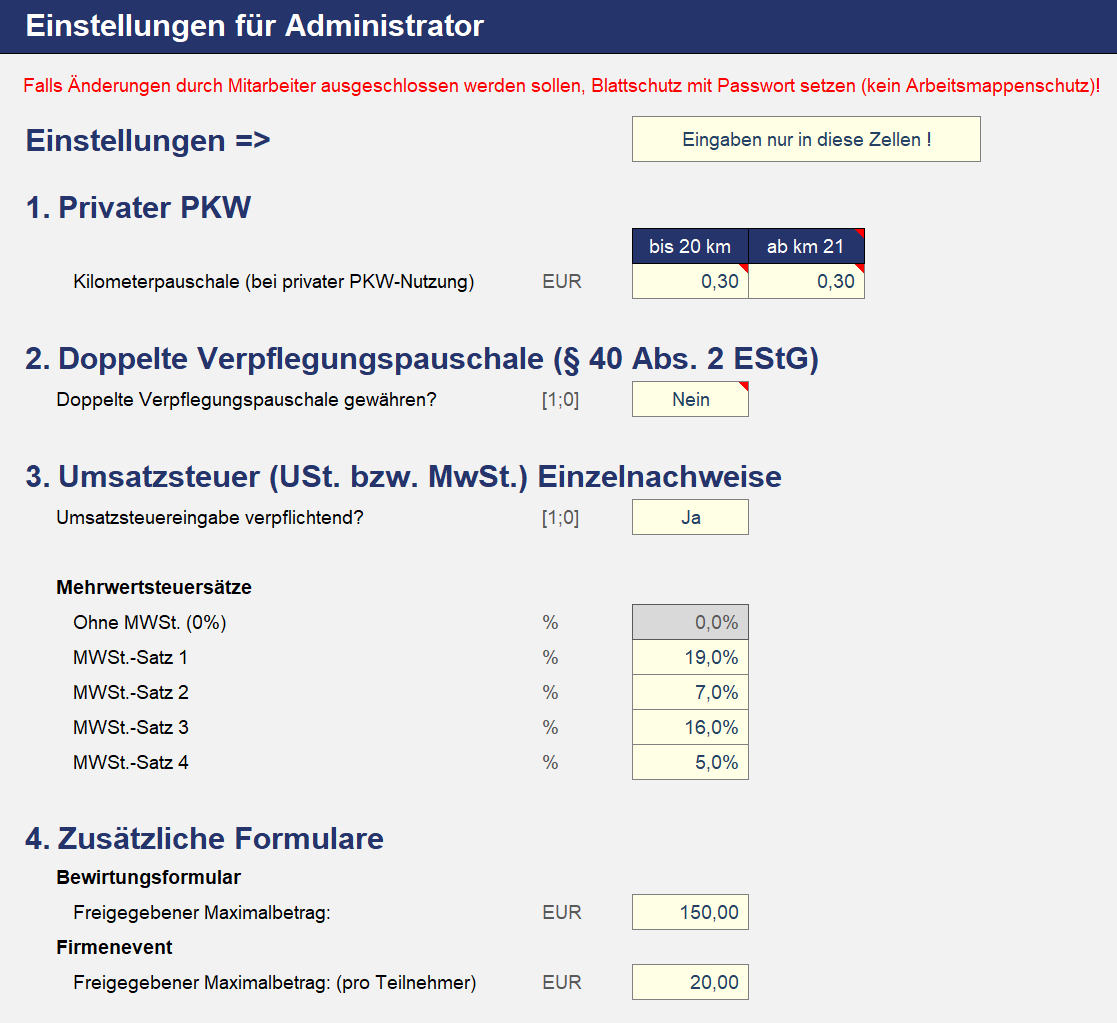1117x1023 pixels.
Task: Select the MWSt.-Satz 1 cell showing 19,0%
Action: click(690, 657)
